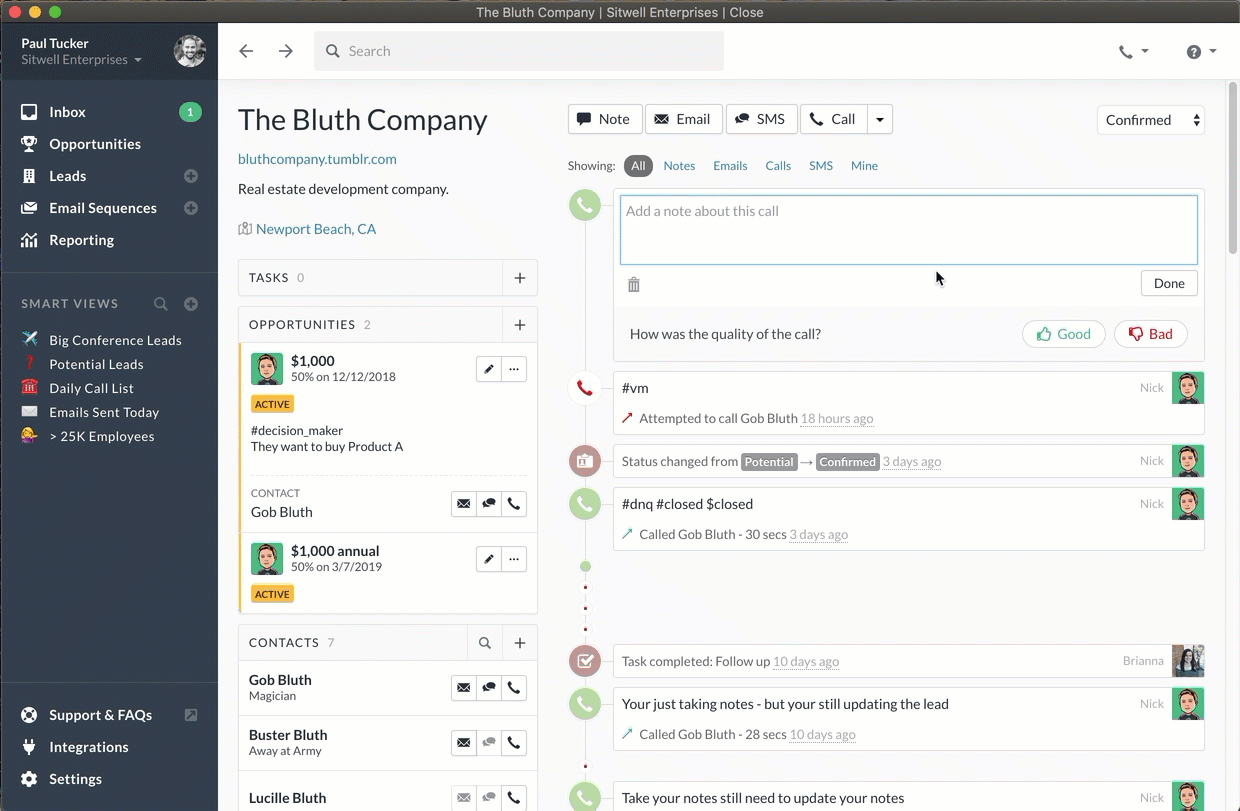Open more options for $1,000 12/12/2018 opportunity
1240x811 pixels.
514,369
